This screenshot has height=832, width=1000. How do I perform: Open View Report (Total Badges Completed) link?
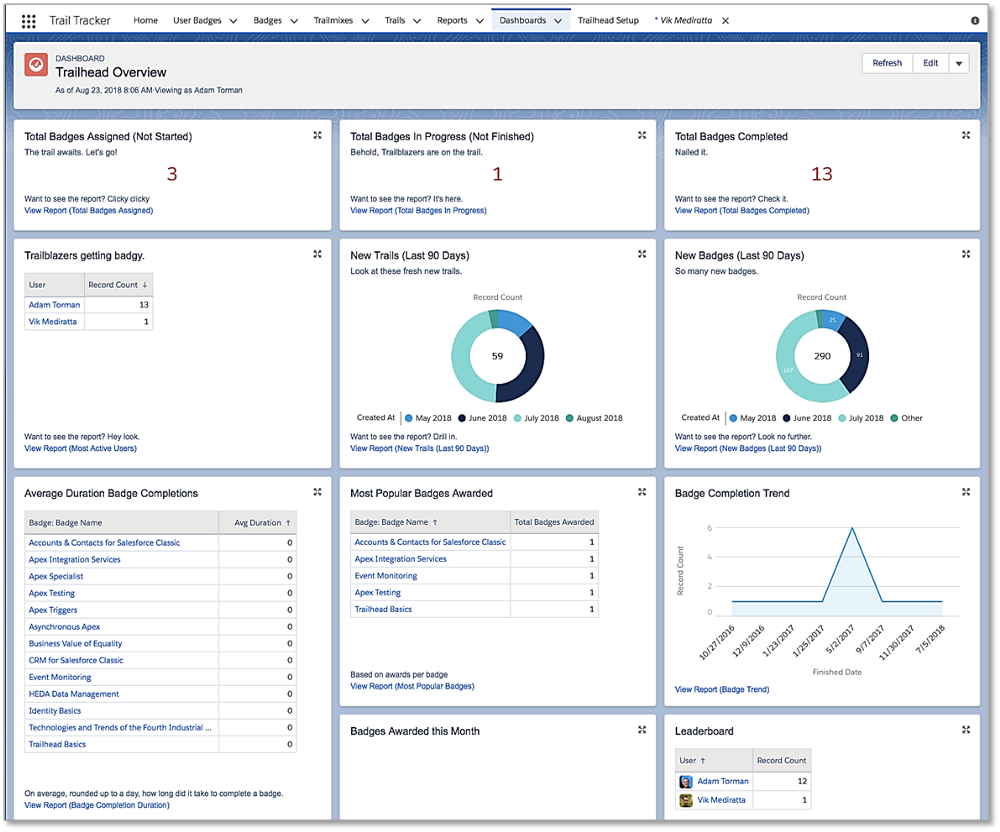click(742, 210)
